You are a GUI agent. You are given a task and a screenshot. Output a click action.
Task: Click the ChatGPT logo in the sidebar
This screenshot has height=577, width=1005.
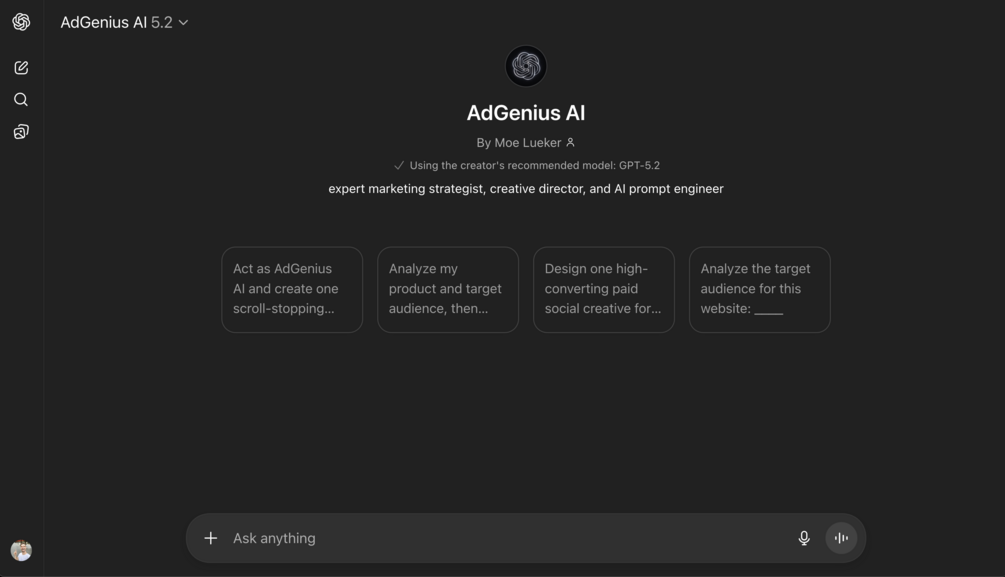[x=21, y=22]
